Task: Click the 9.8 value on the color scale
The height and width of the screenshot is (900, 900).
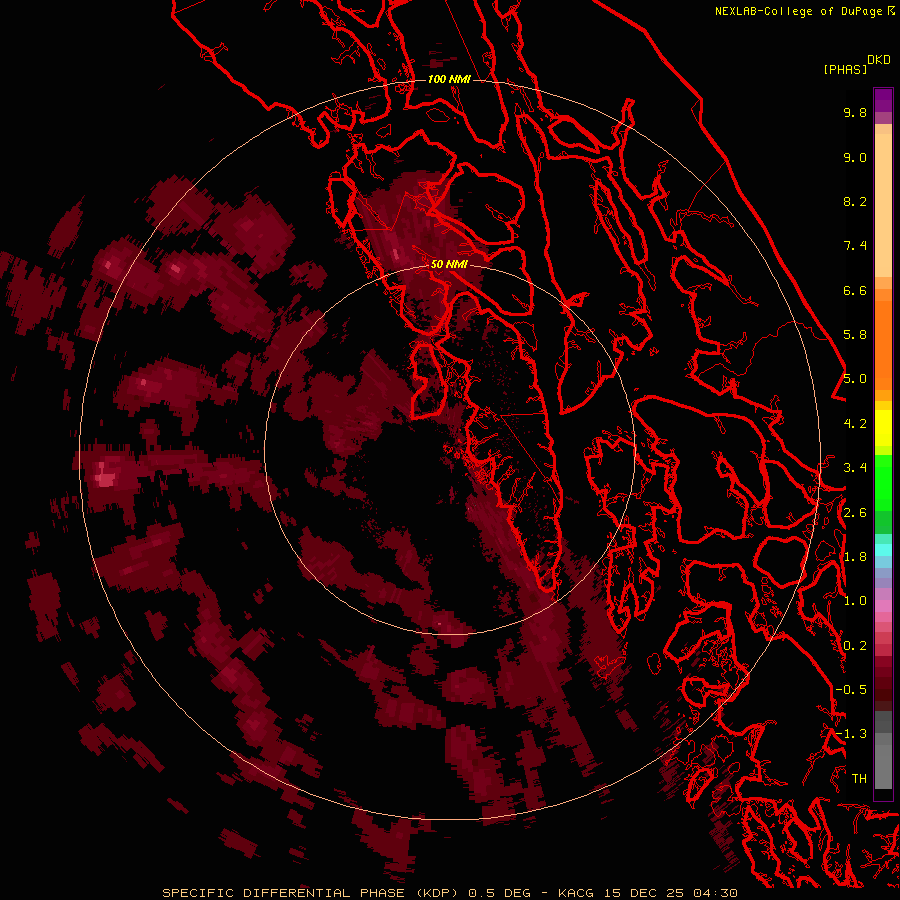Action: click(855, 112)
